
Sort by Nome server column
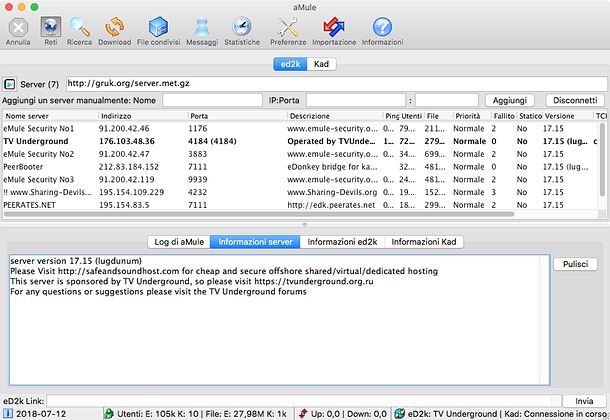tap(51, 116)
